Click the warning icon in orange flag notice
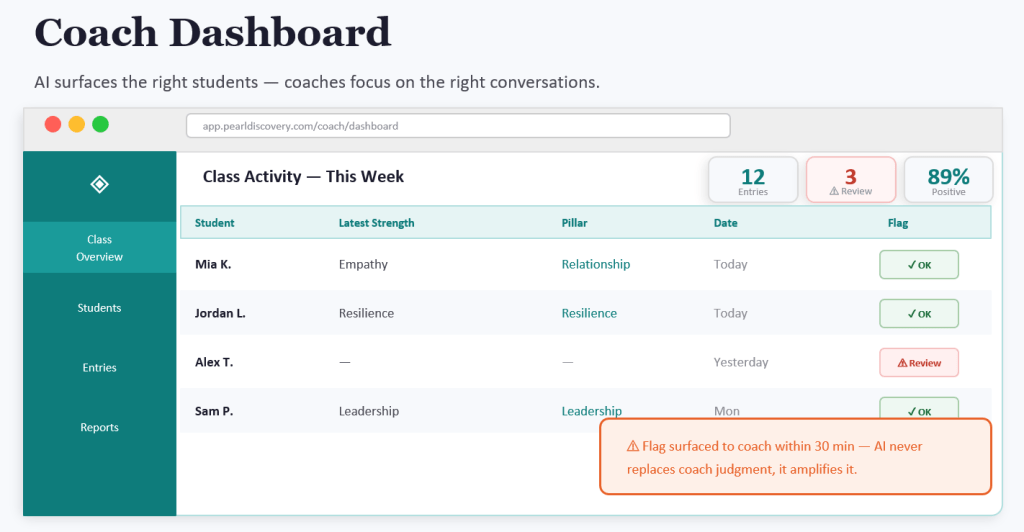 (x=632, y=446)
